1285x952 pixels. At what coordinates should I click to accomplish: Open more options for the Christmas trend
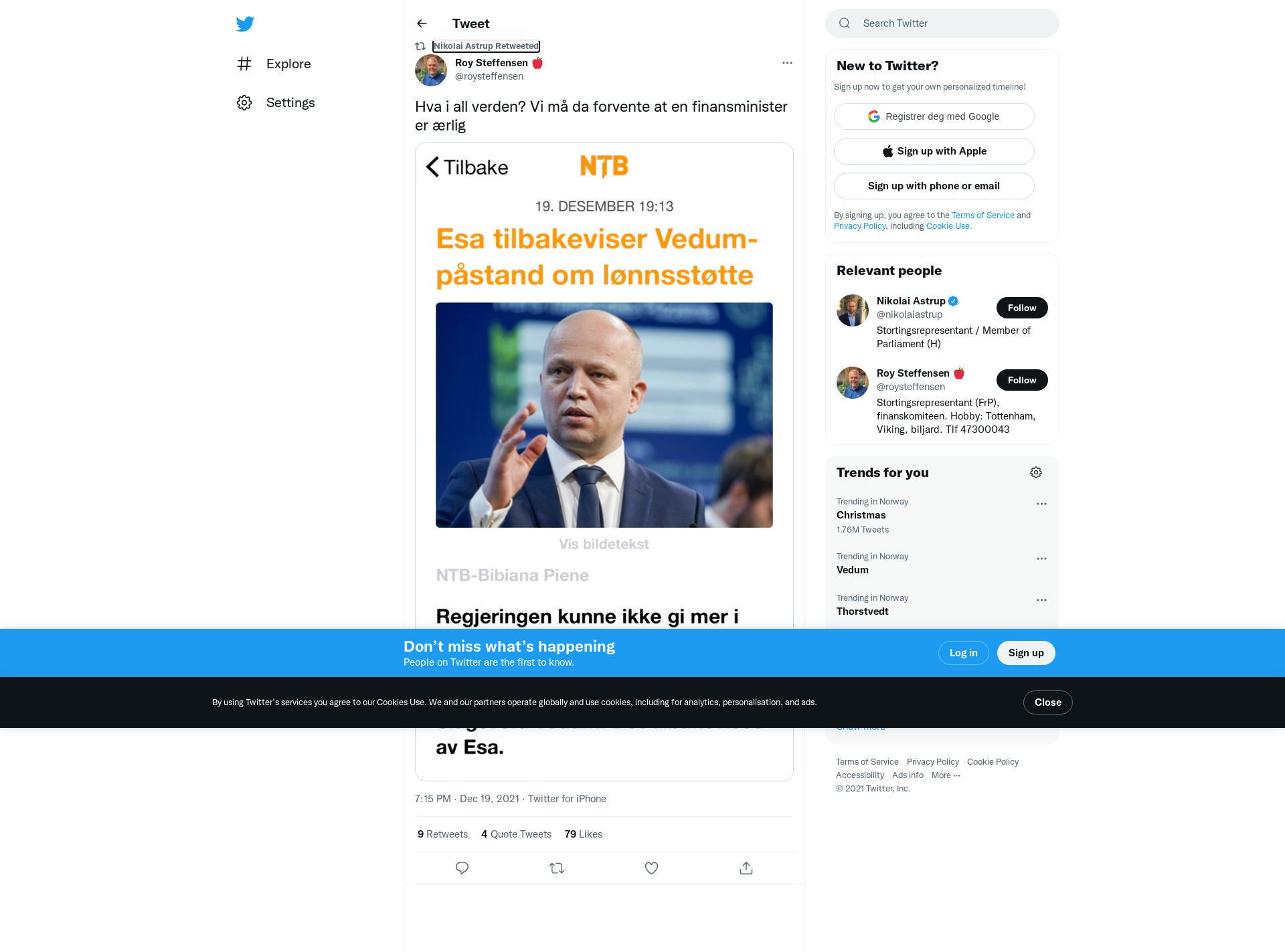[1041, 504]
